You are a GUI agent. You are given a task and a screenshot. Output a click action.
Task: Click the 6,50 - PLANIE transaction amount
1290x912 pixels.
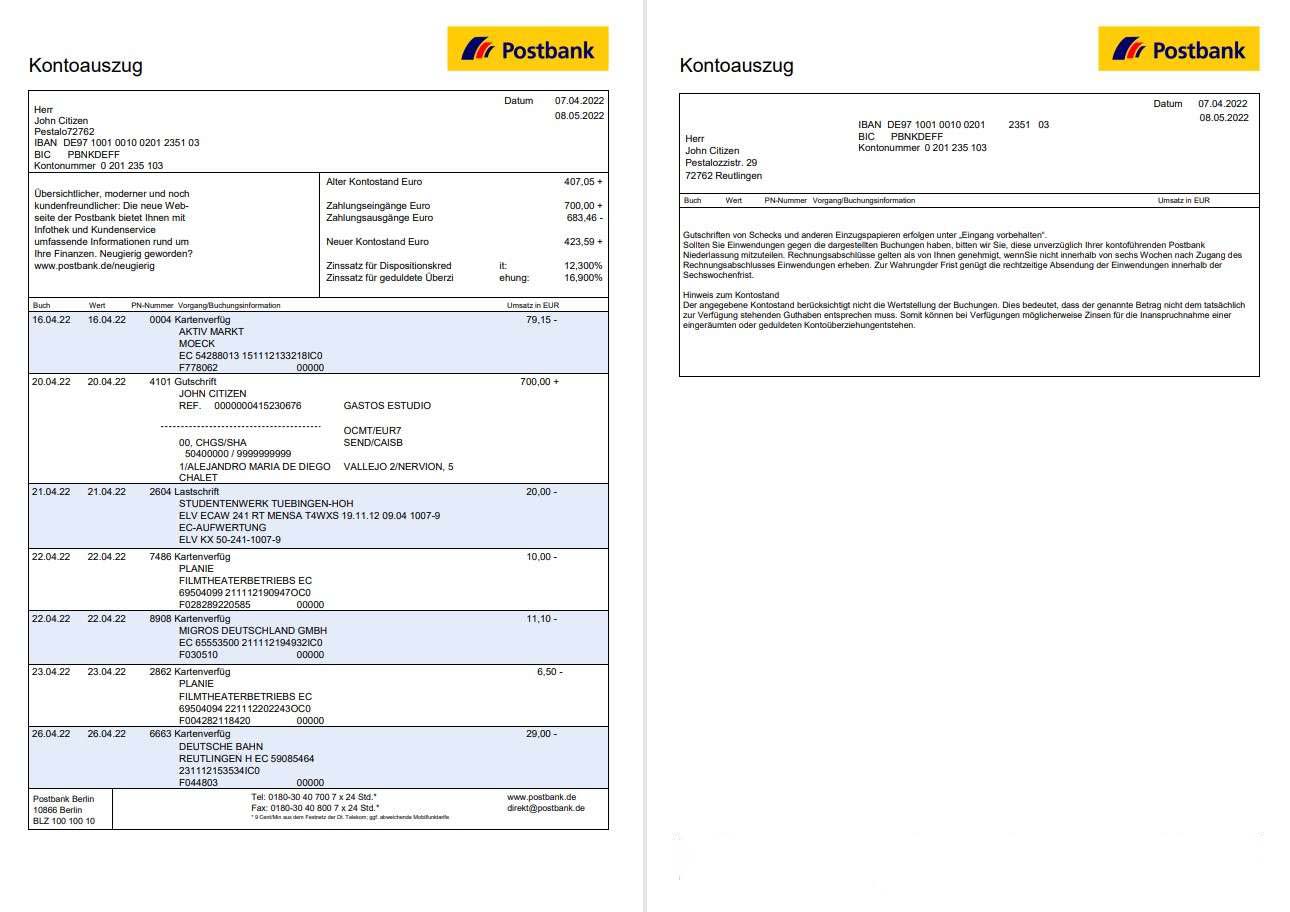[x=549, y=672]
